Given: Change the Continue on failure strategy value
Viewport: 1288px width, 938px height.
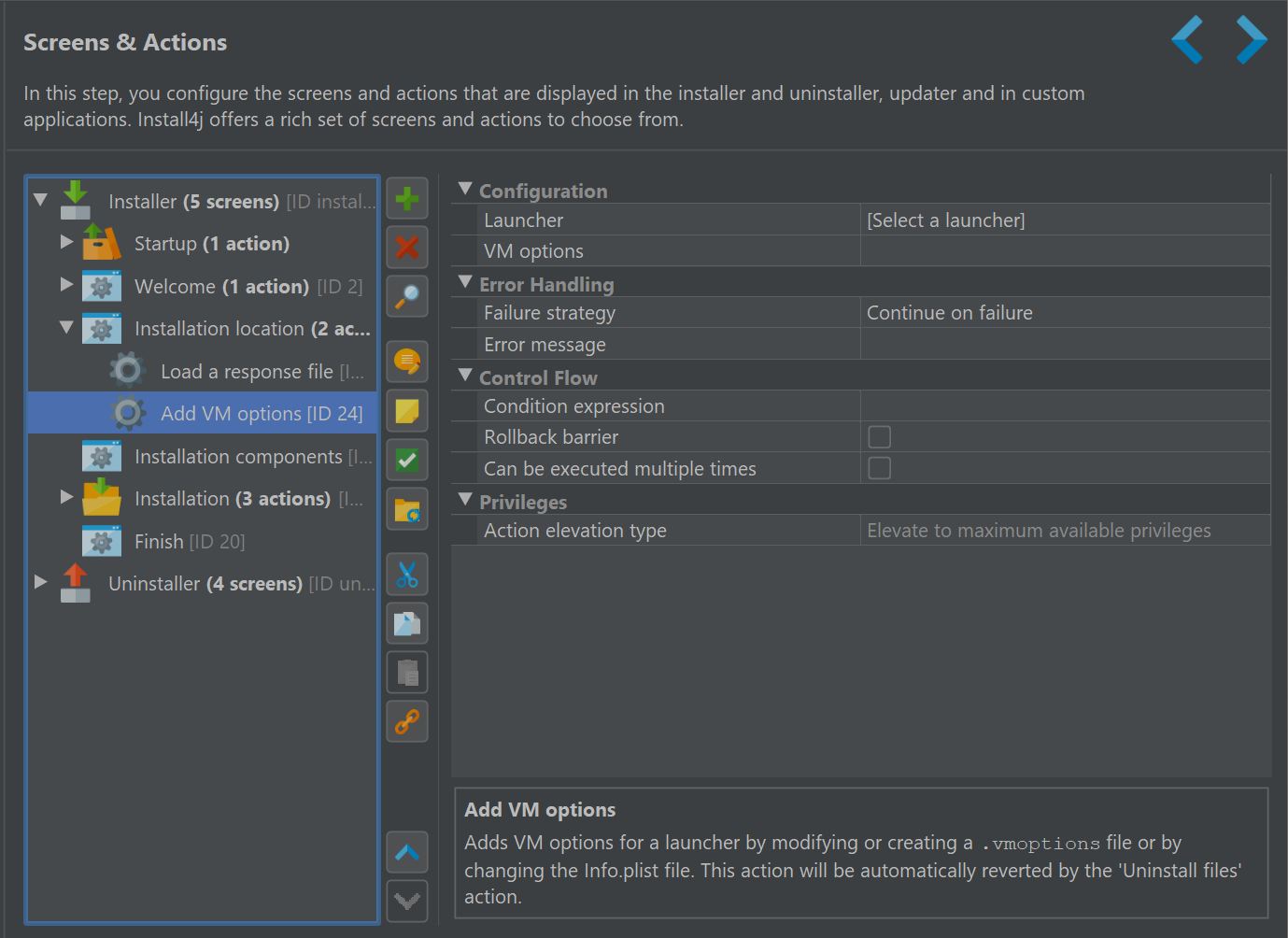Looking at the screenshot, I should tap(1065, 313).
